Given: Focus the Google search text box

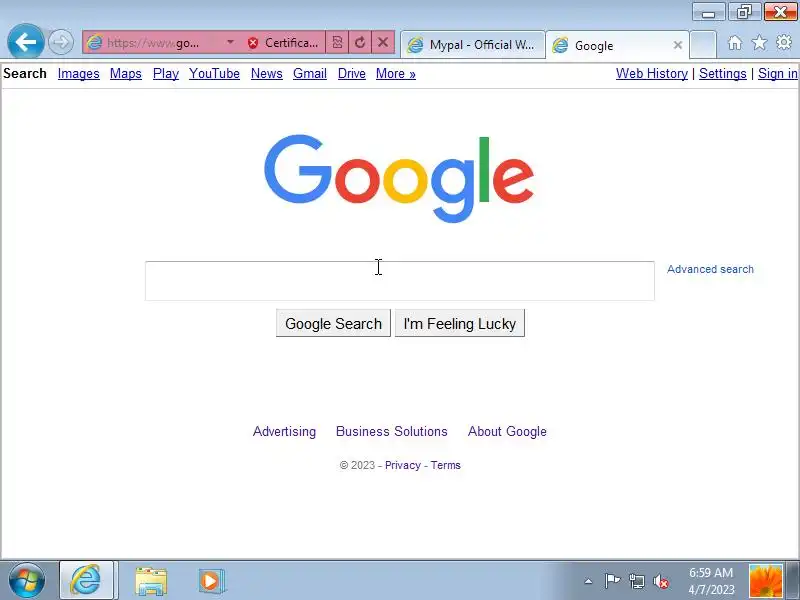Looking at the screenshot, I should (x=399, y=281).
